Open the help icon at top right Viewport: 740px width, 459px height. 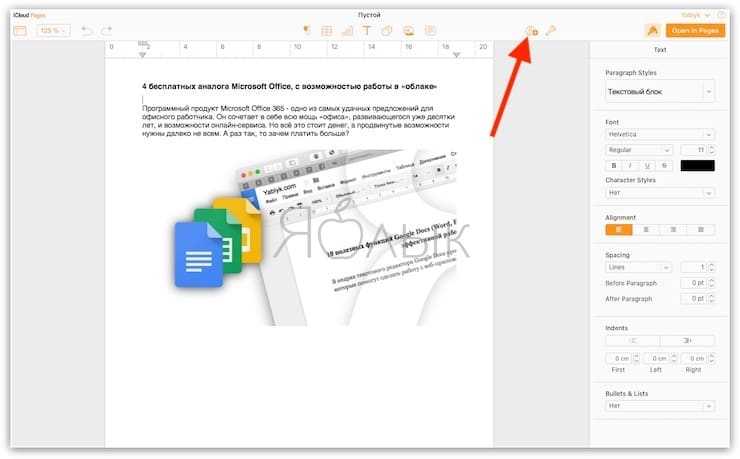click(721, 15)
